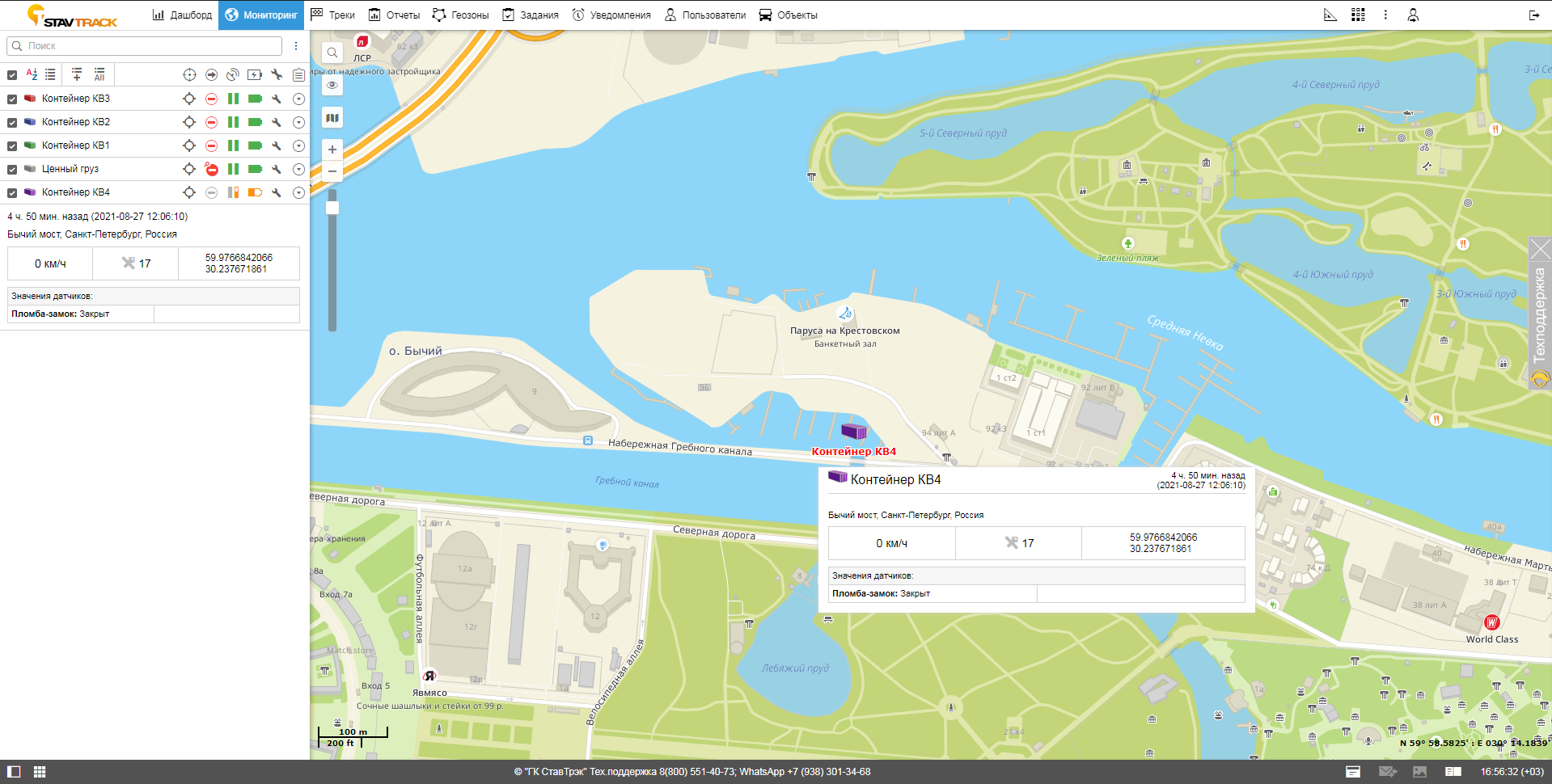
Task: Click the map zoom slider handle
Action: point(332,208)
